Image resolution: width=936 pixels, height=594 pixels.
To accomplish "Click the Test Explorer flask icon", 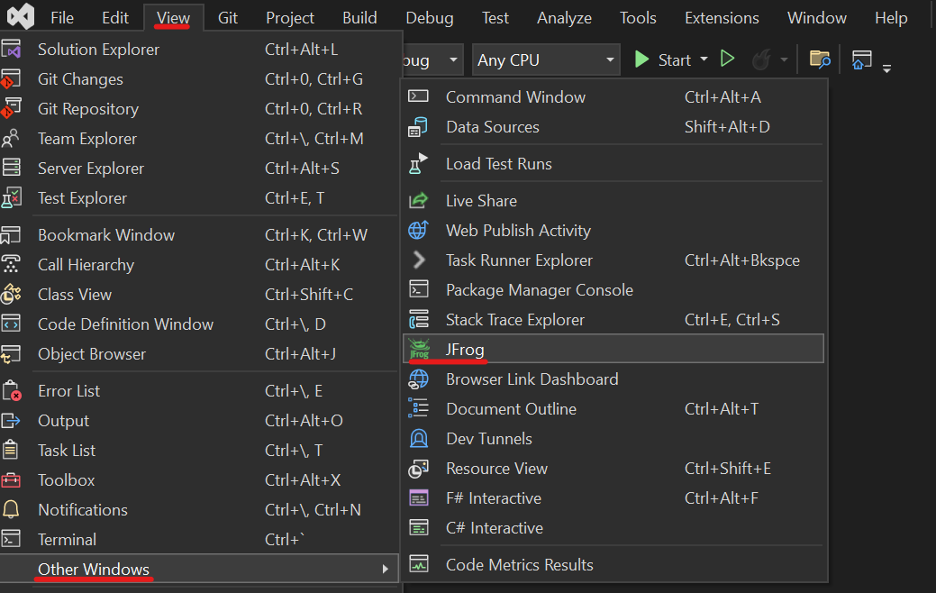I will click(x=12, y=198).
